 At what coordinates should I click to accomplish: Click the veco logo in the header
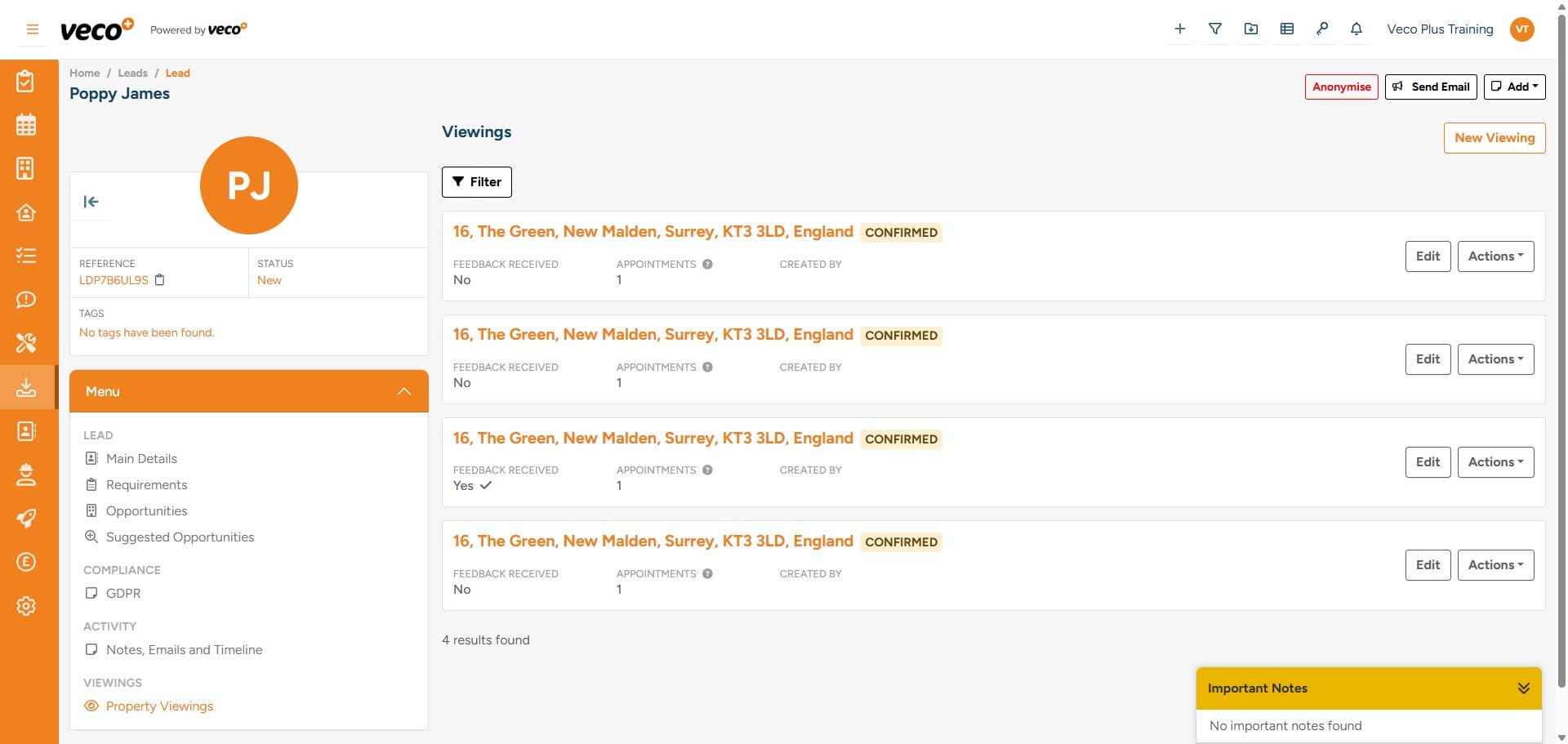pyautogui.click(x=96, y=29)
